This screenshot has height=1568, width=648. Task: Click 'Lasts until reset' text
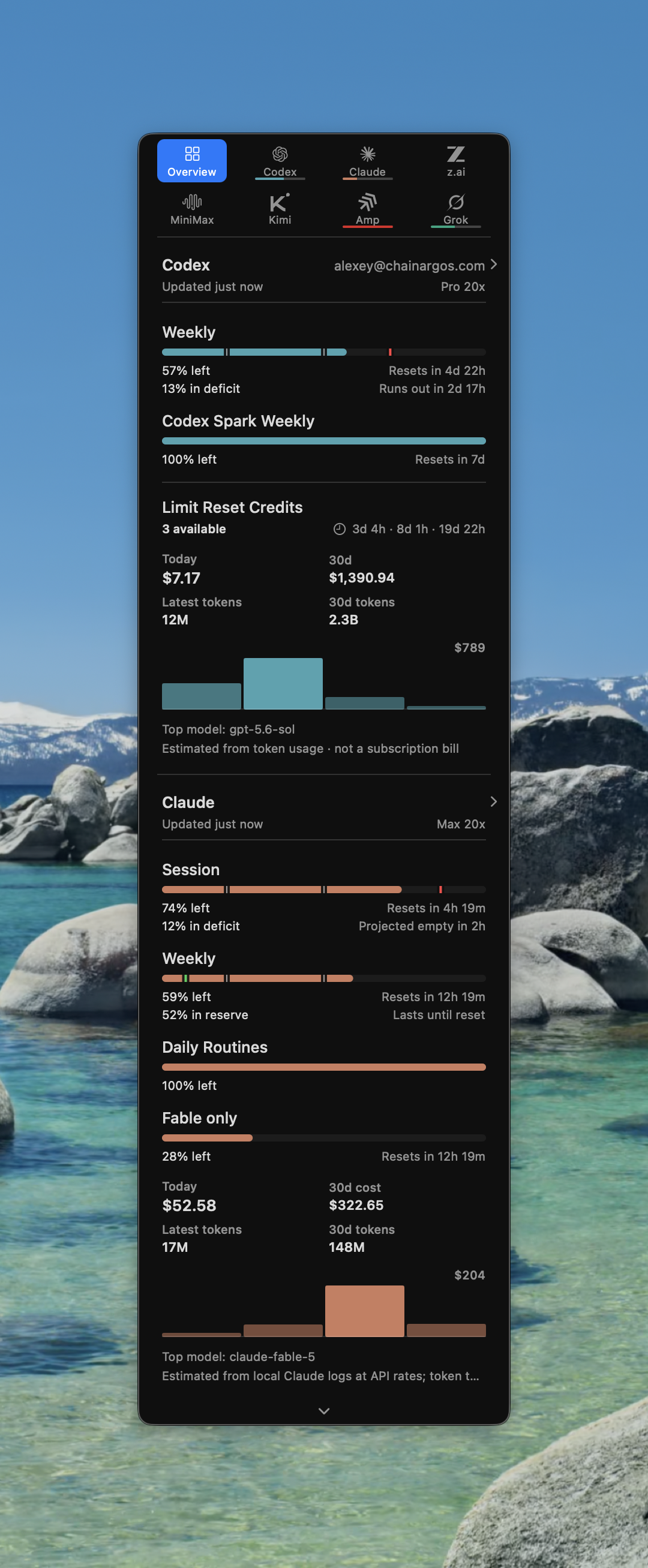coord(439,1015)
